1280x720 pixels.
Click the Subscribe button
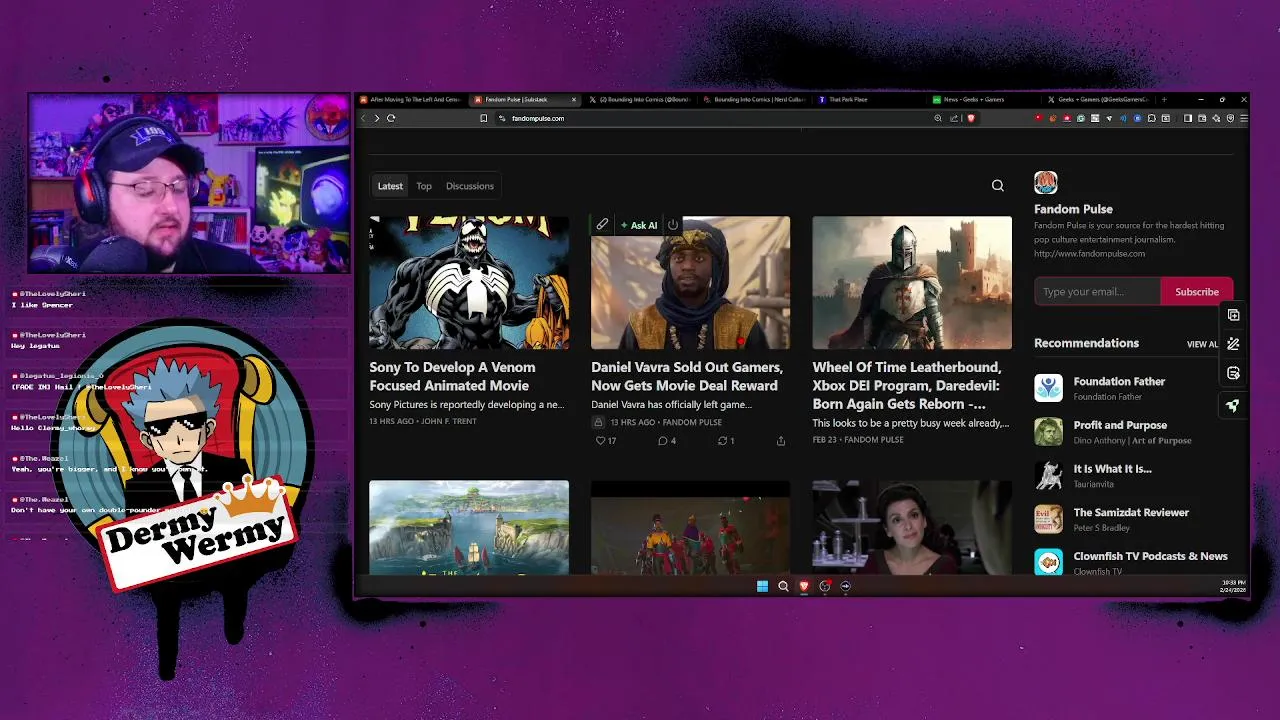[x=1197, y=292]
